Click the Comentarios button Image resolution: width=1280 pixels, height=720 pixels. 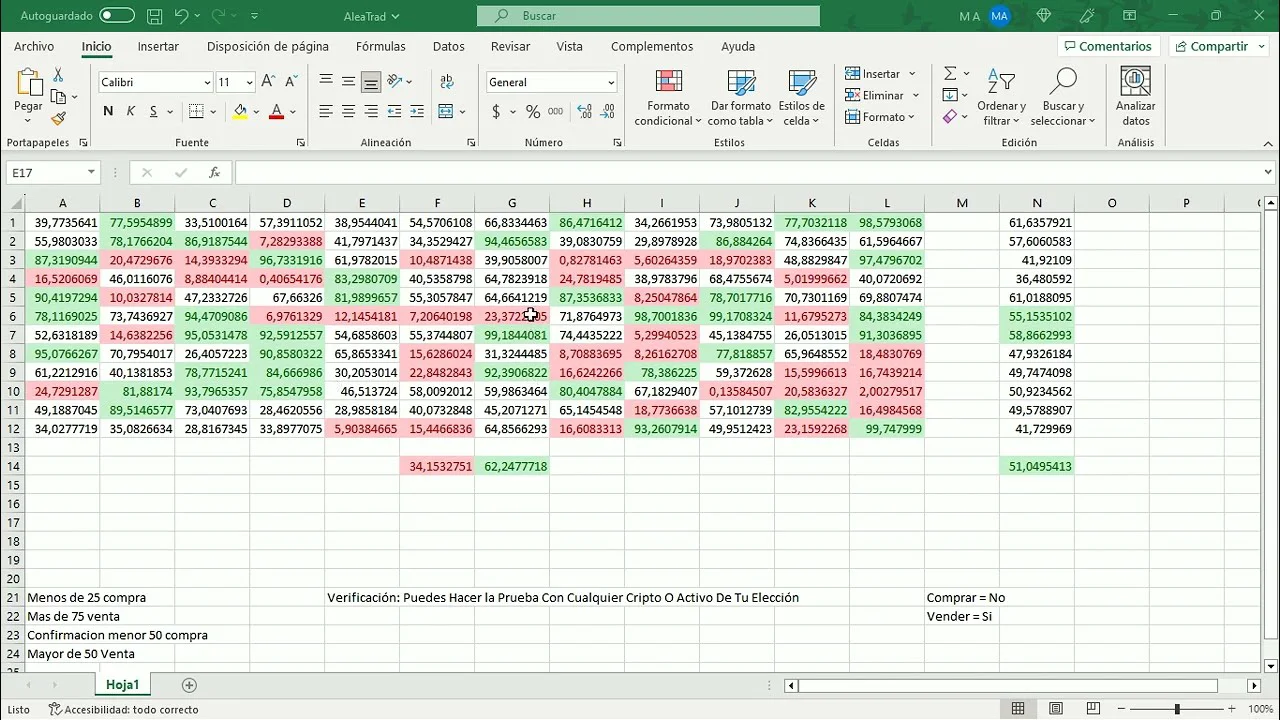(x=1107, y=46)
